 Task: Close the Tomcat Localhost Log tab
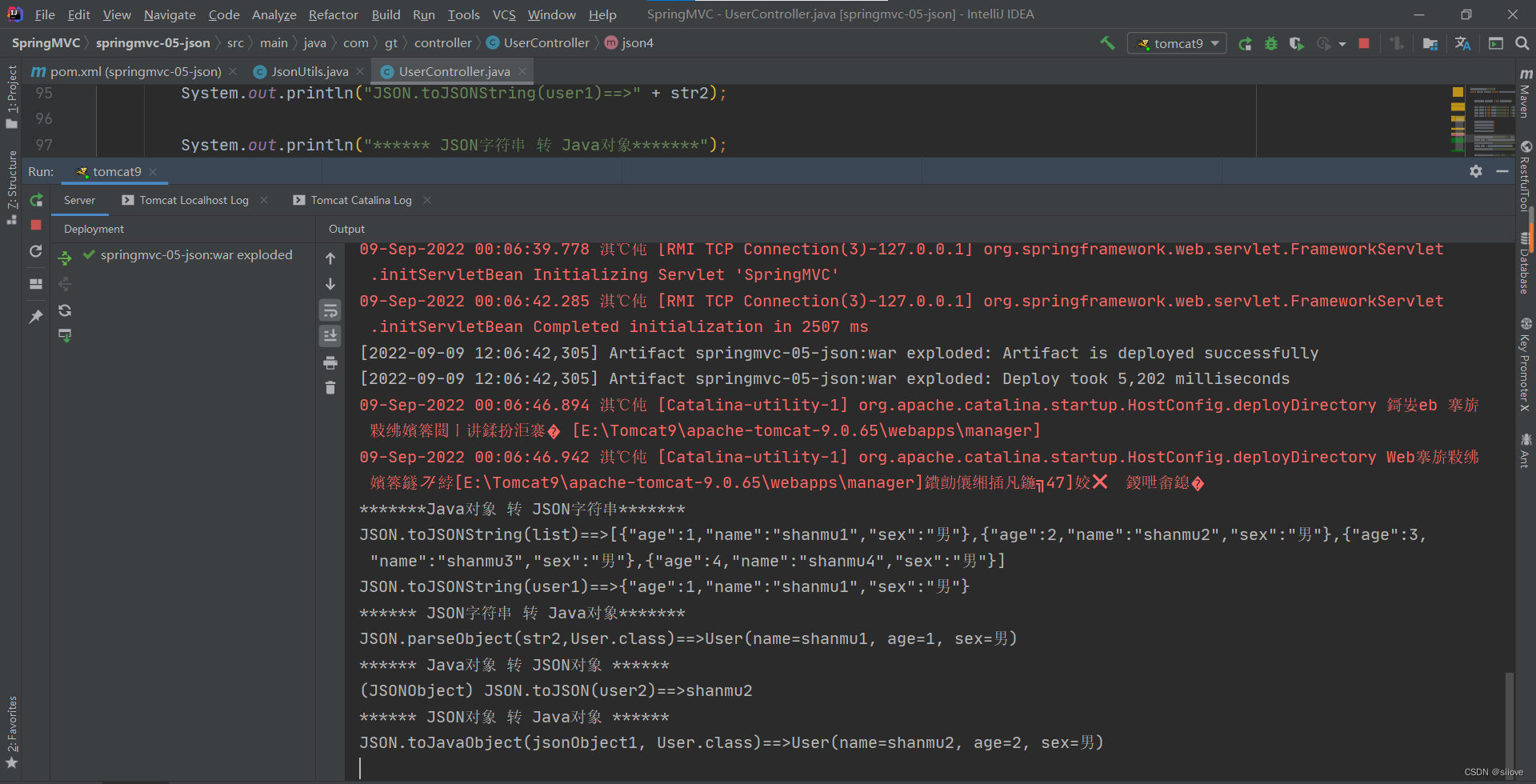(264, 200)
